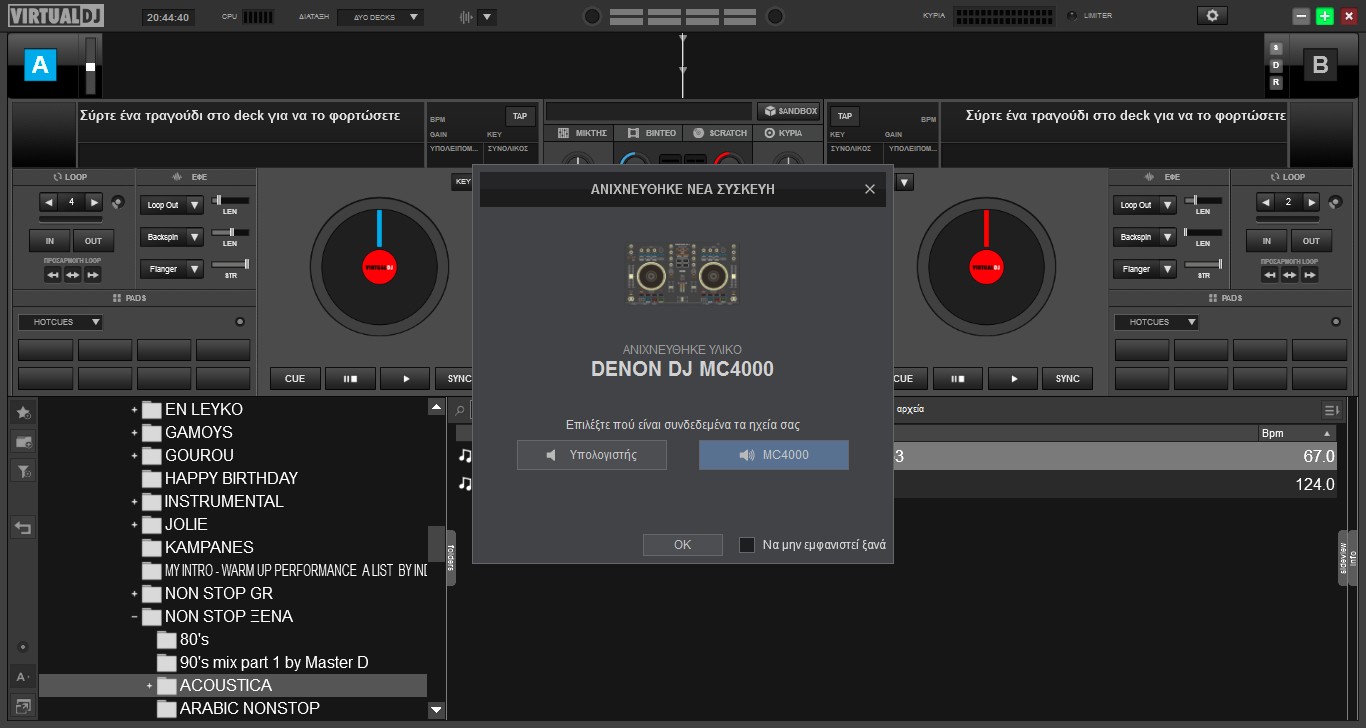Select deck B via the B button
The image size is (1366, 728).
(1320, 65)
